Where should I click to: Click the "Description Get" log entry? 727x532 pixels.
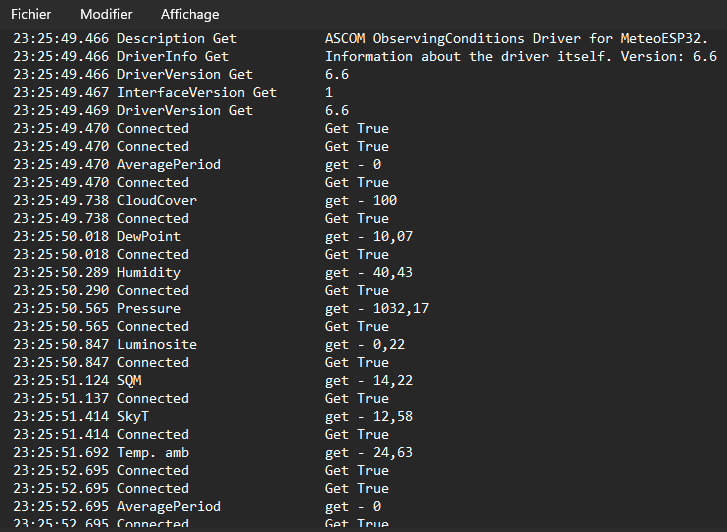point(176,38)
